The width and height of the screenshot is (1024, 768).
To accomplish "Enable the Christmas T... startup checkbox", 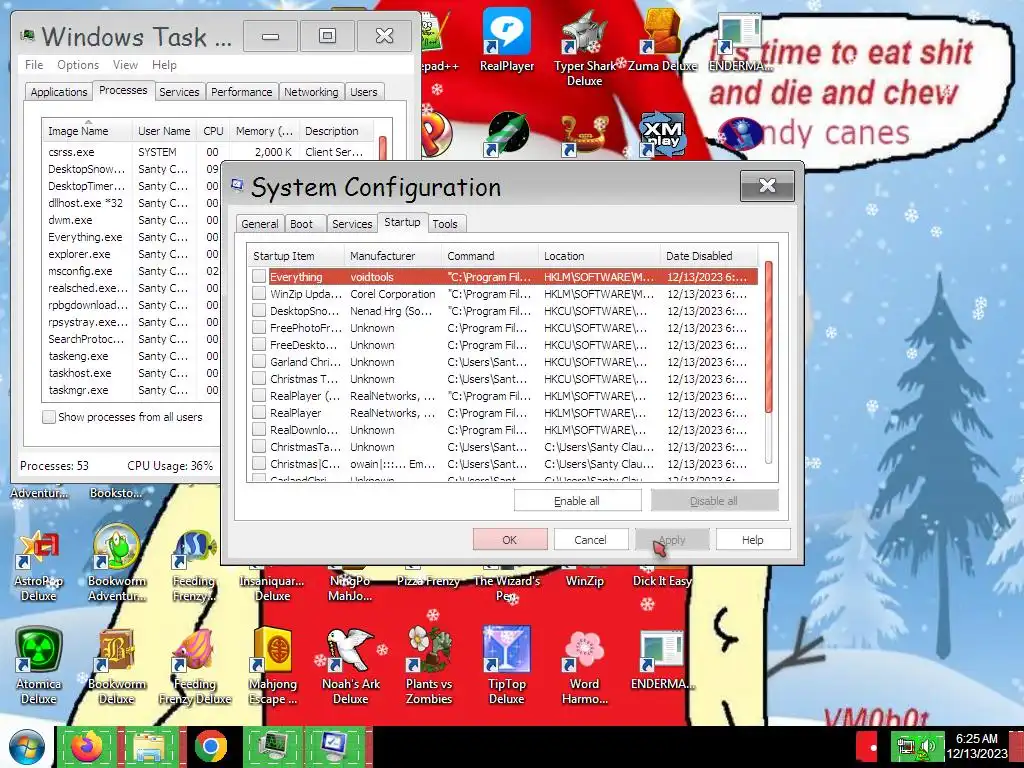I will tap(259, 378).
